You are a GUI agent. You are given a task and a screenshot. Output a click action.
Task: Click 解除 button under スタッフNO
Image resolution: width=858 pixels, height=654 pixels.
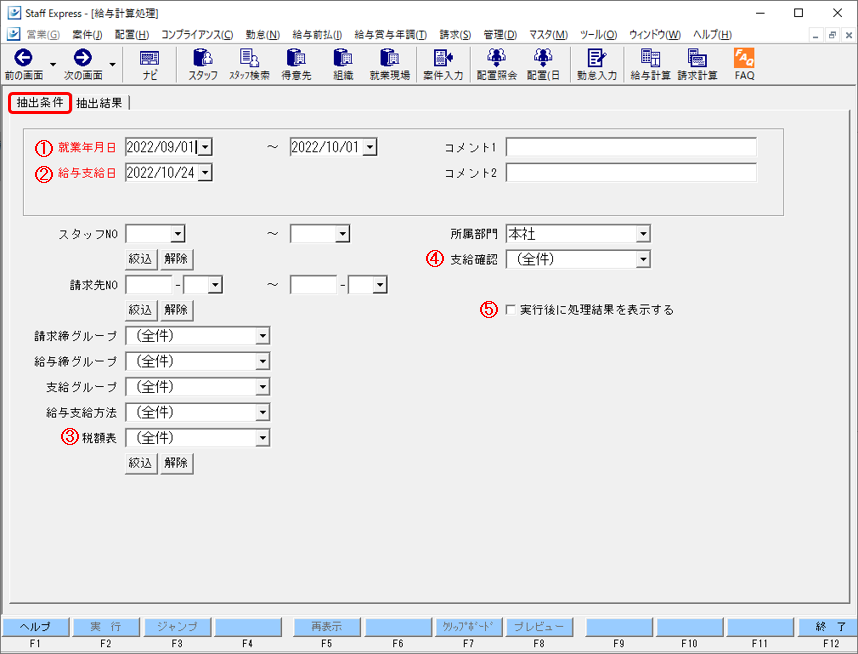pyautogui.click(x=176, y=259)
